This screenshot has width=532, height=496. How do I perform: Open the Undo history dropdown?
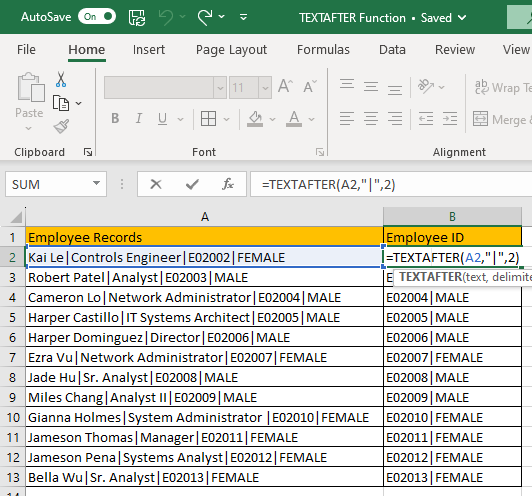tap(183, 17)
